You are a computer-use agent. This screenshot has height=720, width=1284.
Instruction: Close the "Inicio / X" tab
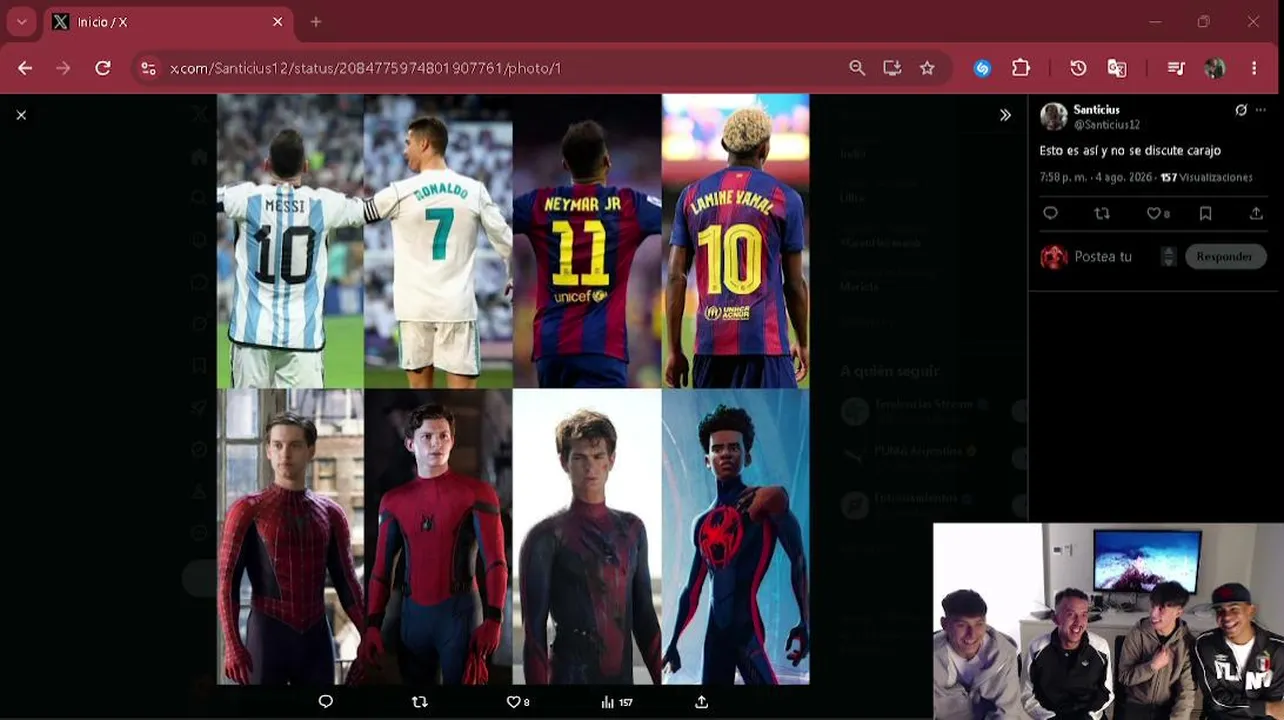pos(278,22)
